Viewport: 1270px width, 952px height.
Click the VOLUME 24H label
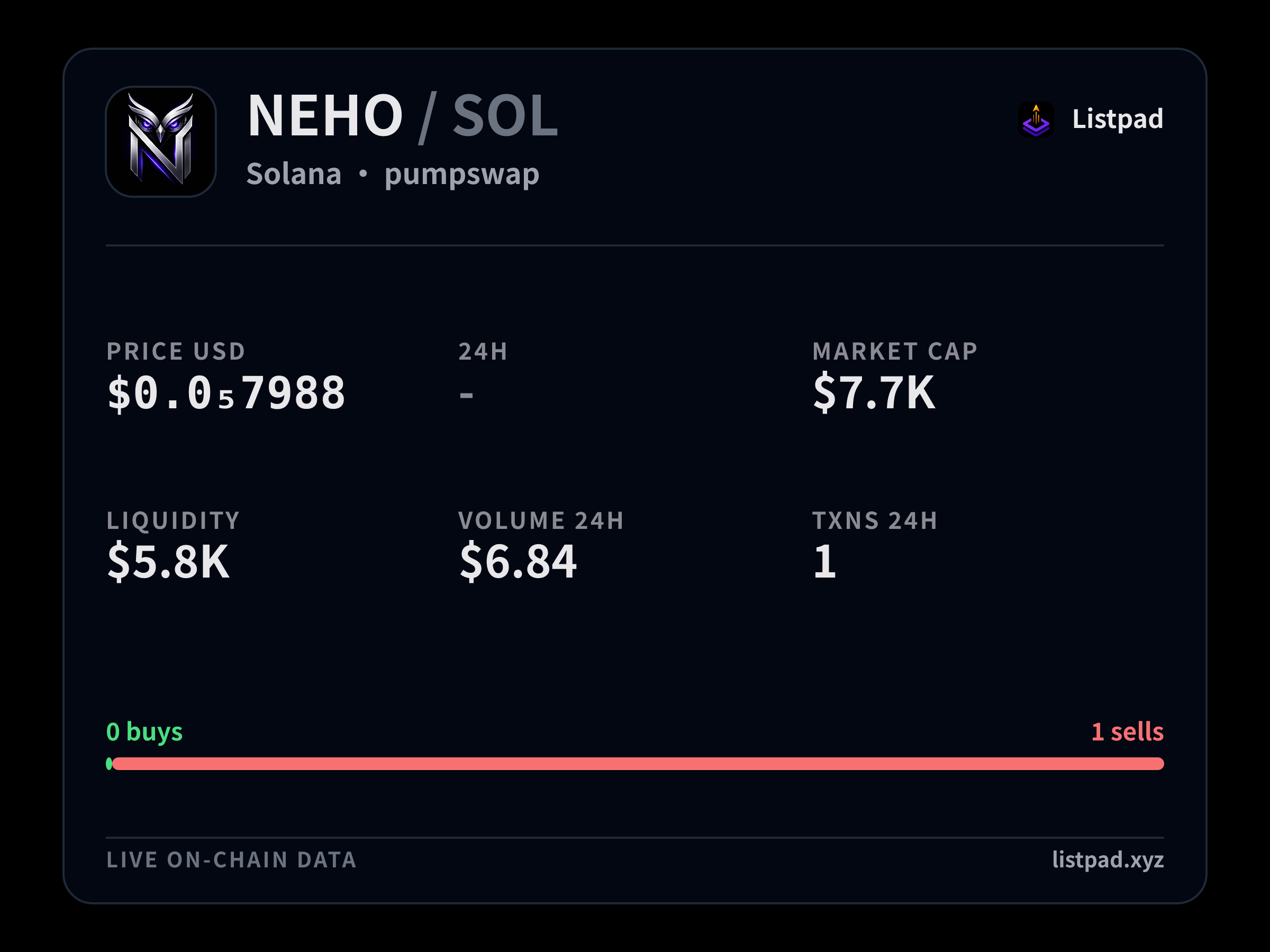point(541,520)
